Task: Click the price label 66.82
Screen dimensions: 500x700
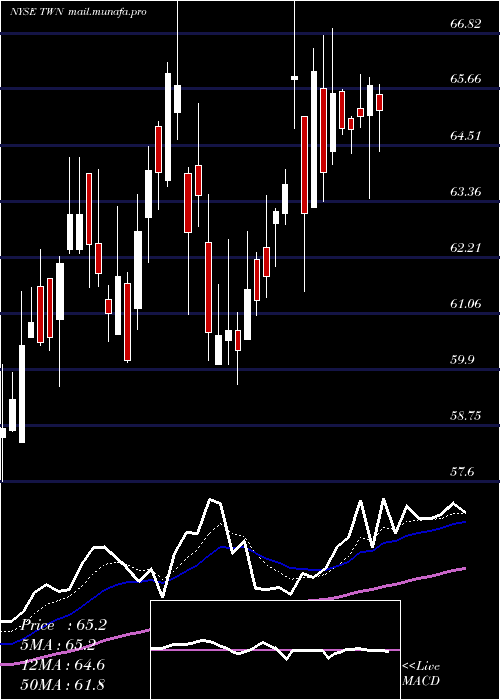Action: 466,24
